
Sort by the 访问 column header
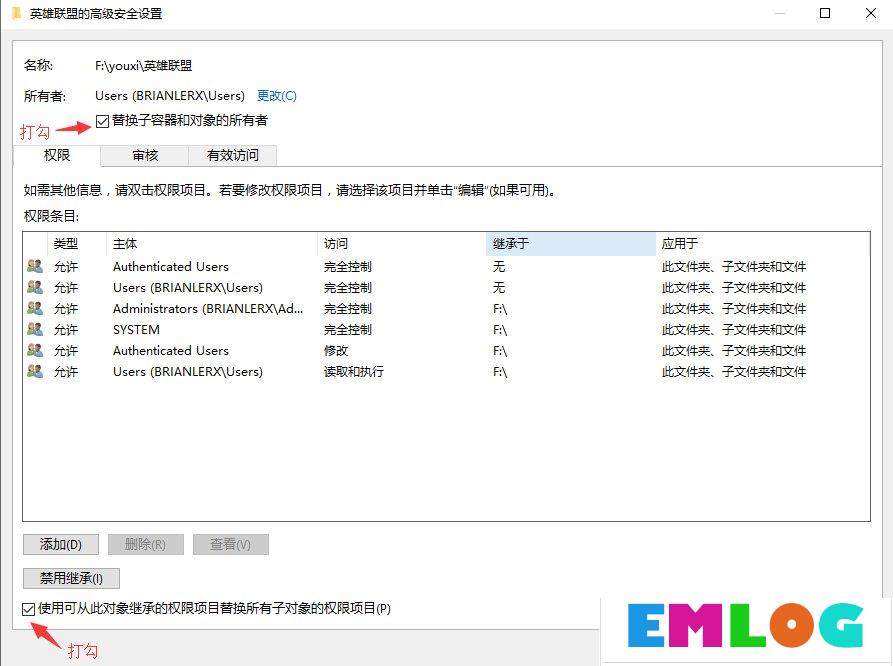click(402, 244)
